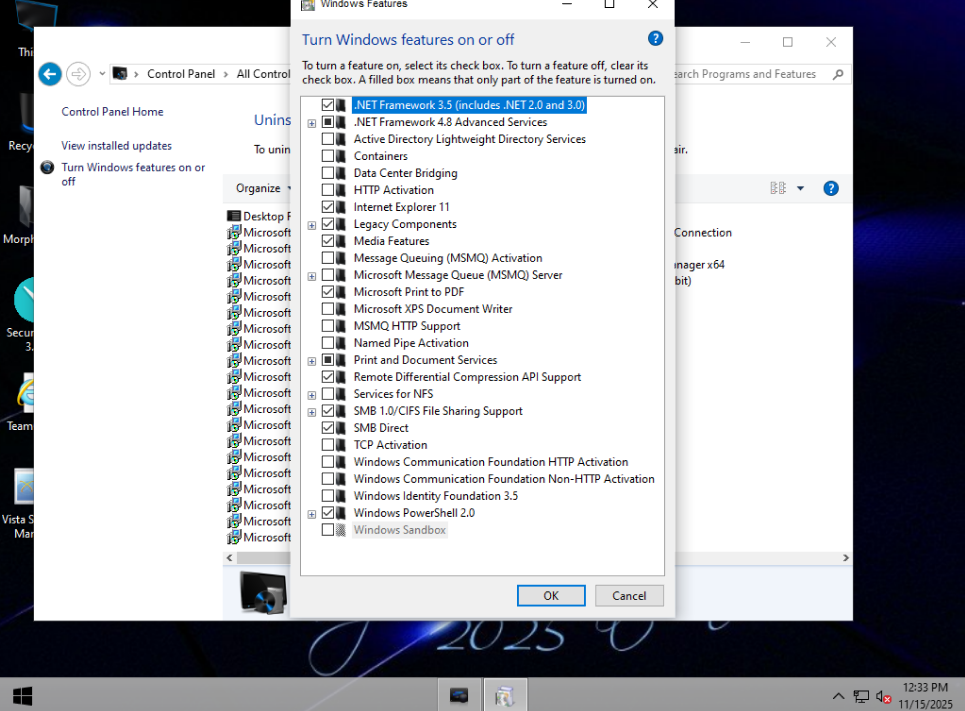Click the folder icon next to Containers
This screenshot has height=711, width=965.
click(341, 156)
